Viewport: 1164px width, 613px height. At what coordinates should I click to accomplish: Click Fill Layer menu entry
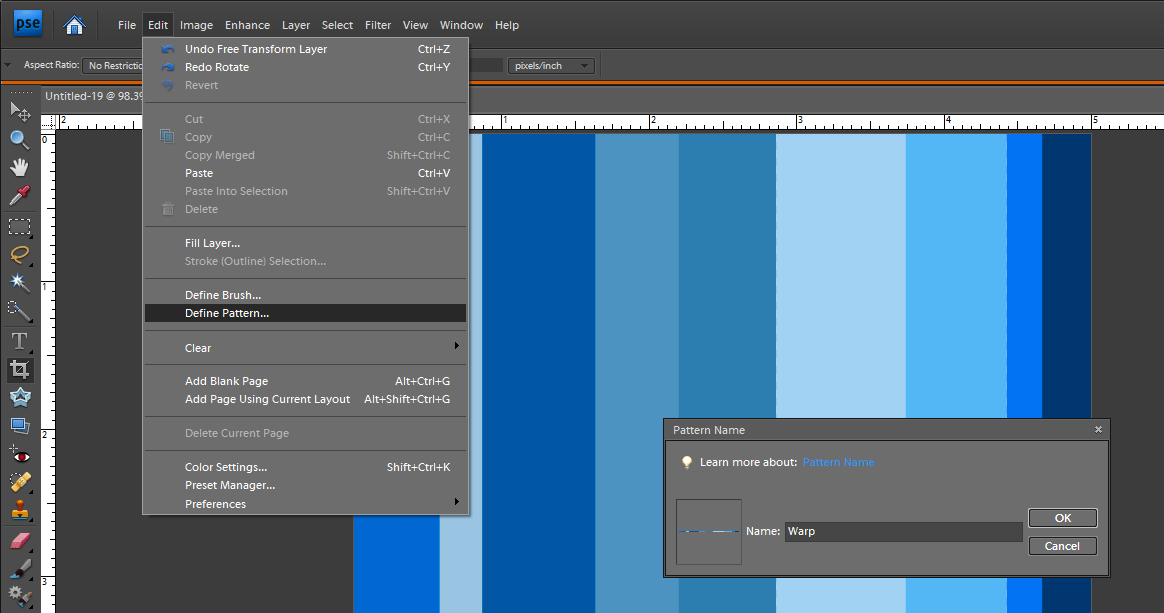click(212, 243)
